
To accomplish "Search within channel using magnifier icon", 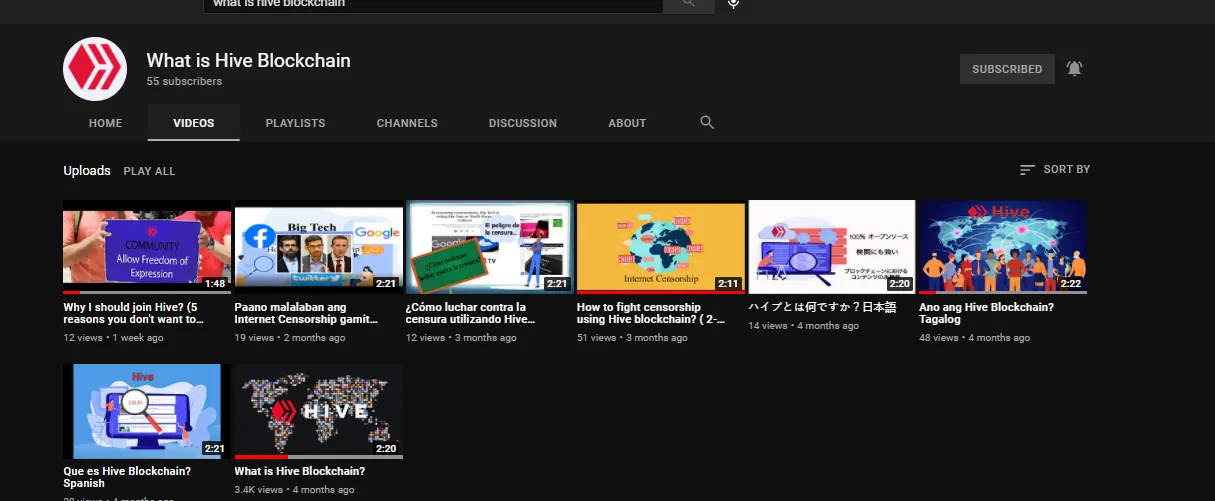I will [x=707, y=123].
